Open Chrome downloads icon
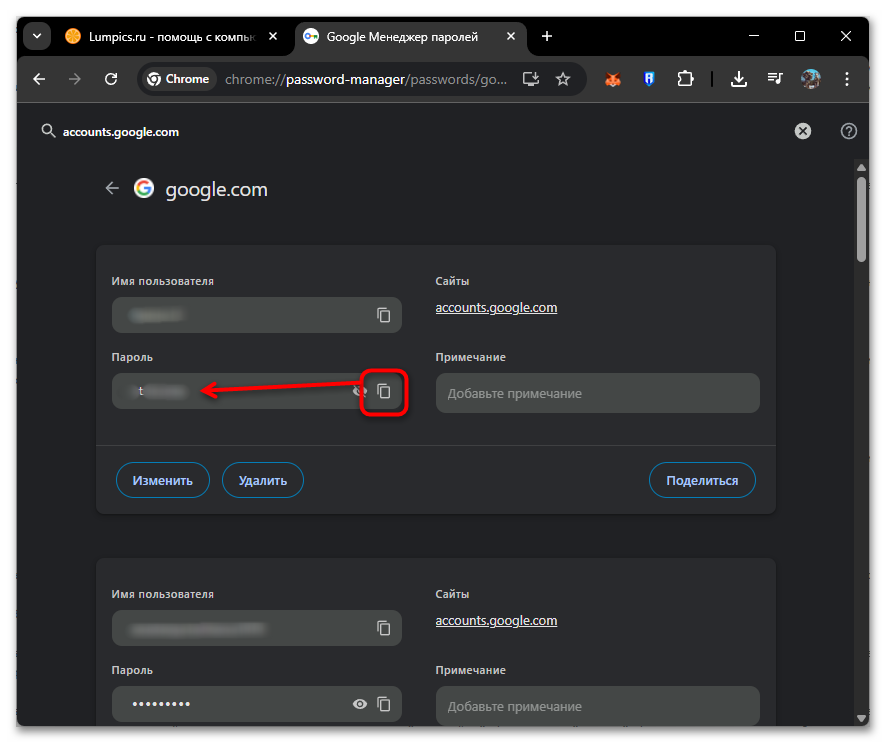This screenshot has width=886, height=743. [x=739, y=79]
